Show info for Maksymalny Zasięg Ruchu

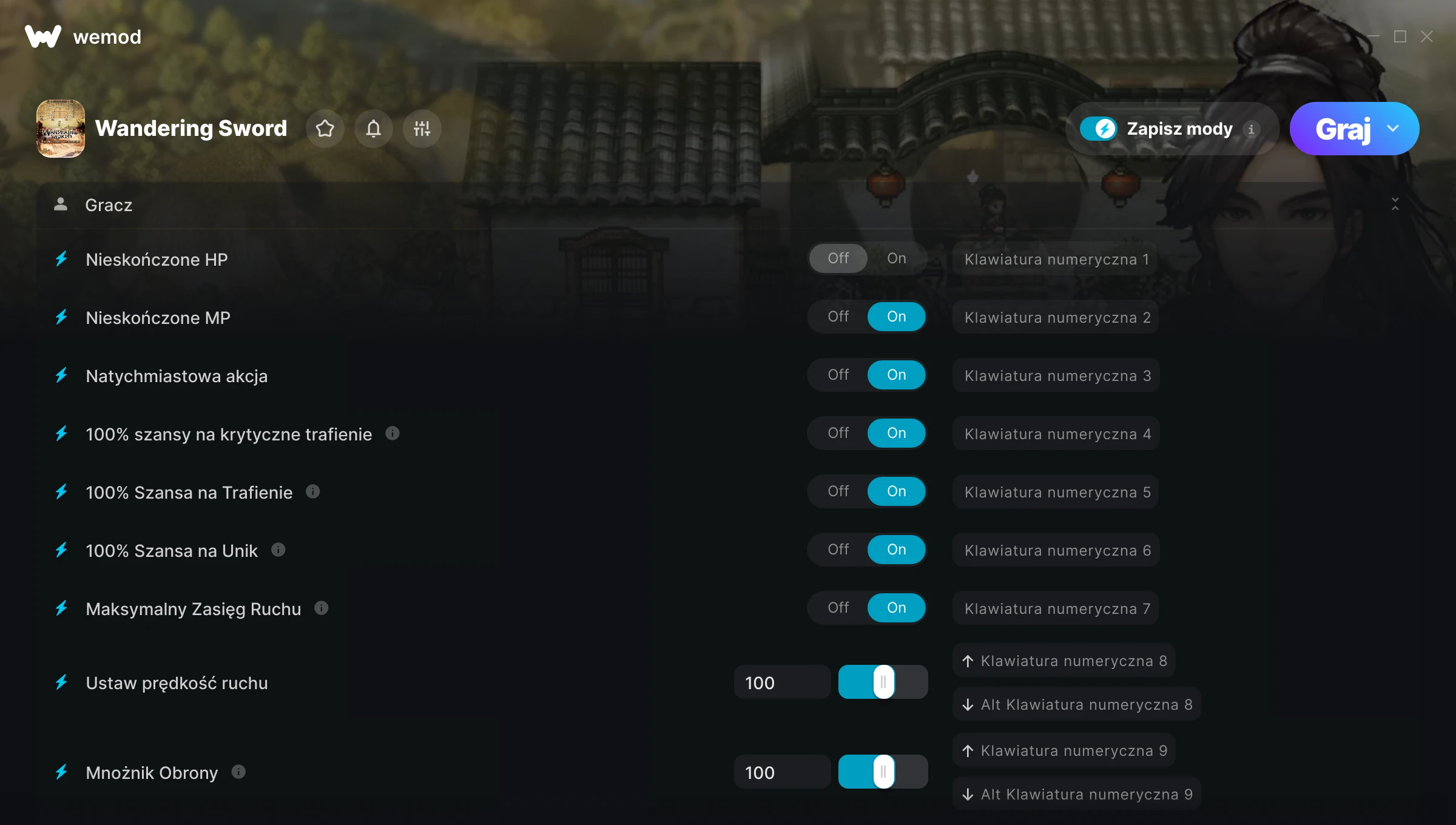pos(322,608)
